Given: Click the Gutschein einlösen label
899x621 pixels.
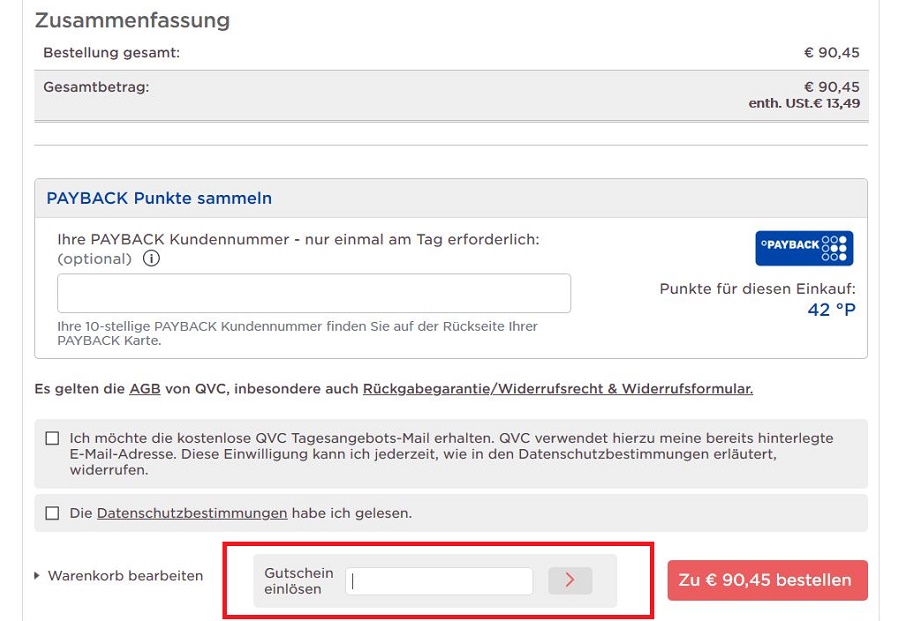Looking at the screenshot, I should (x=299, y=581).
